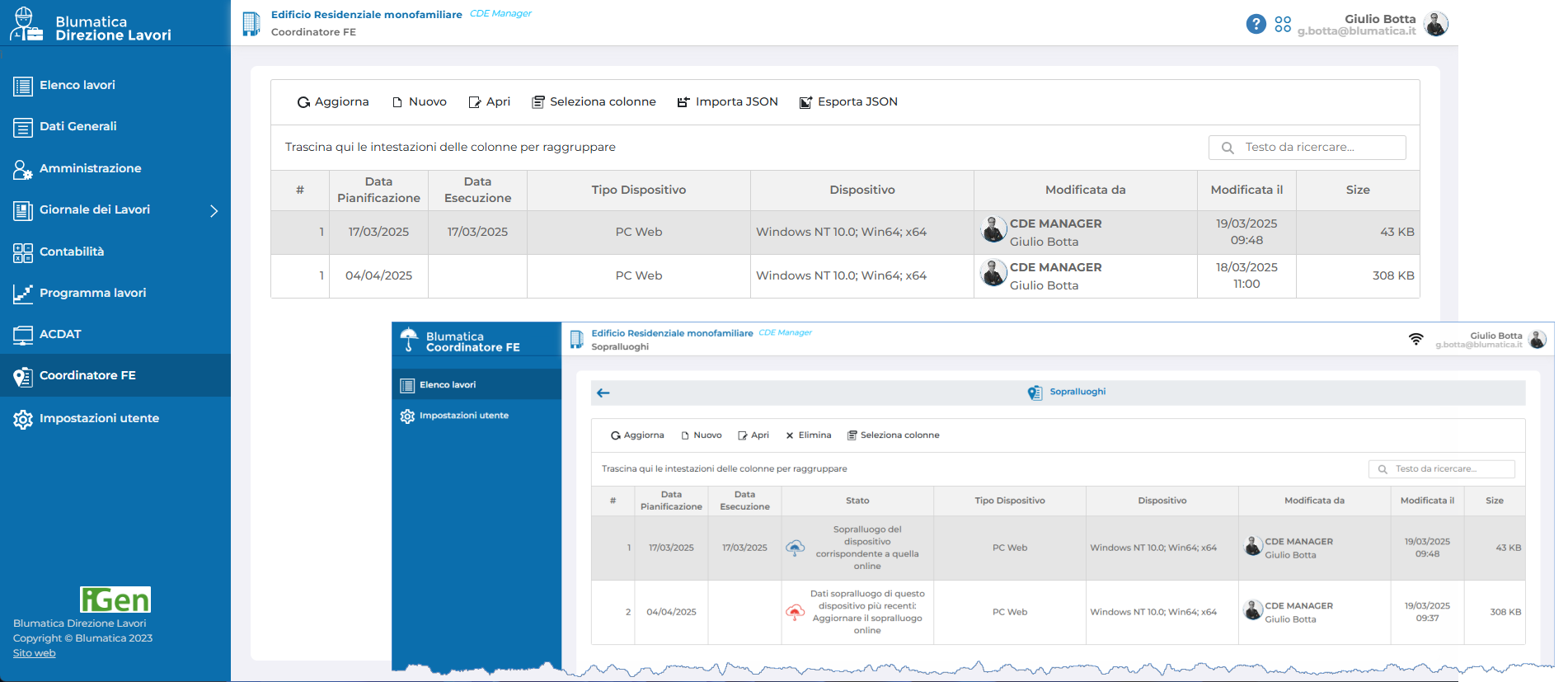Click Seleziona colonne in lower toolbar
The height and width of the screenshot is (682, 1568).
tap(894, 435)
